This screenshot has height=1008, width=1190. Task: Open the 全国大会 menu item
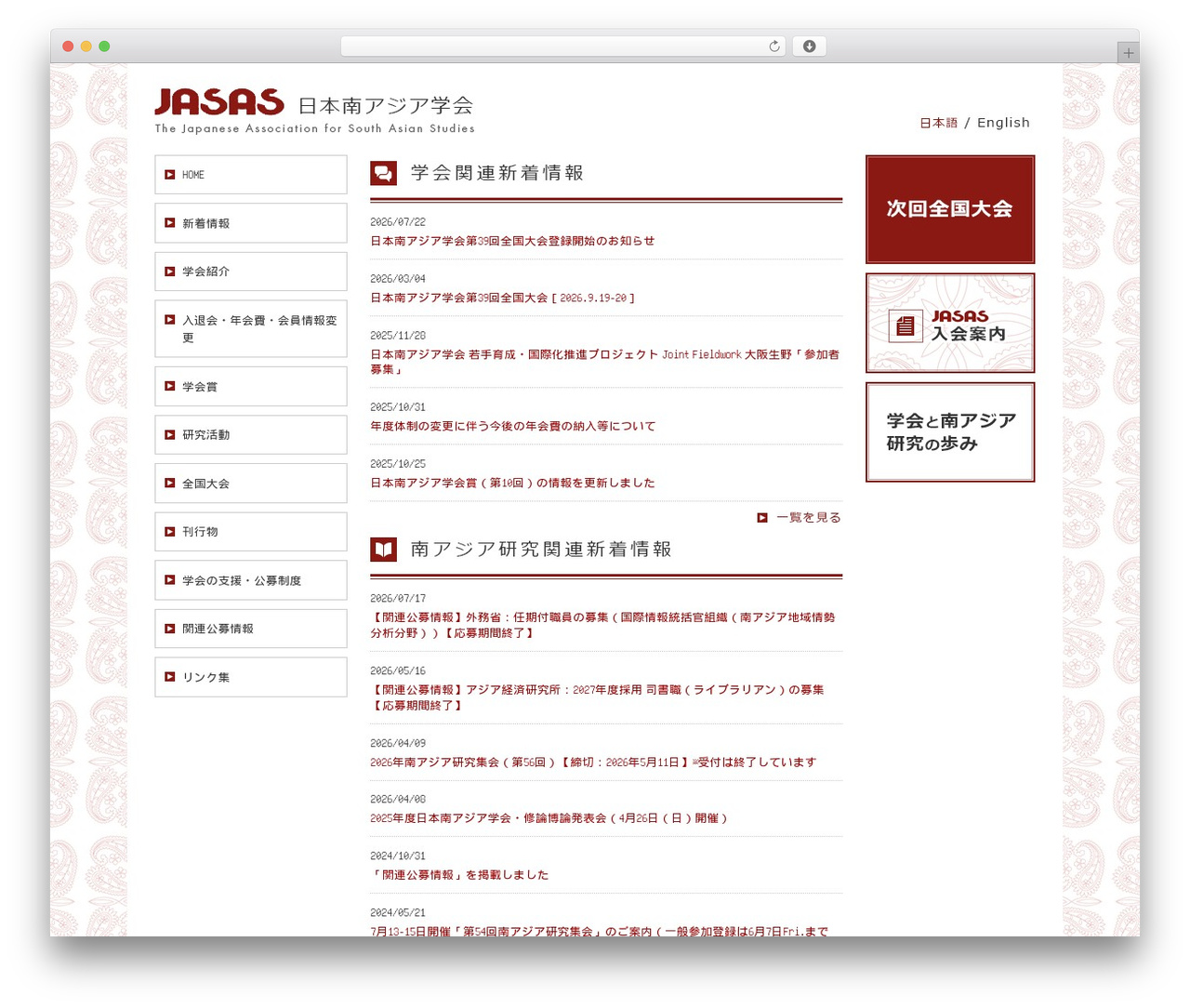pos(251,484)
